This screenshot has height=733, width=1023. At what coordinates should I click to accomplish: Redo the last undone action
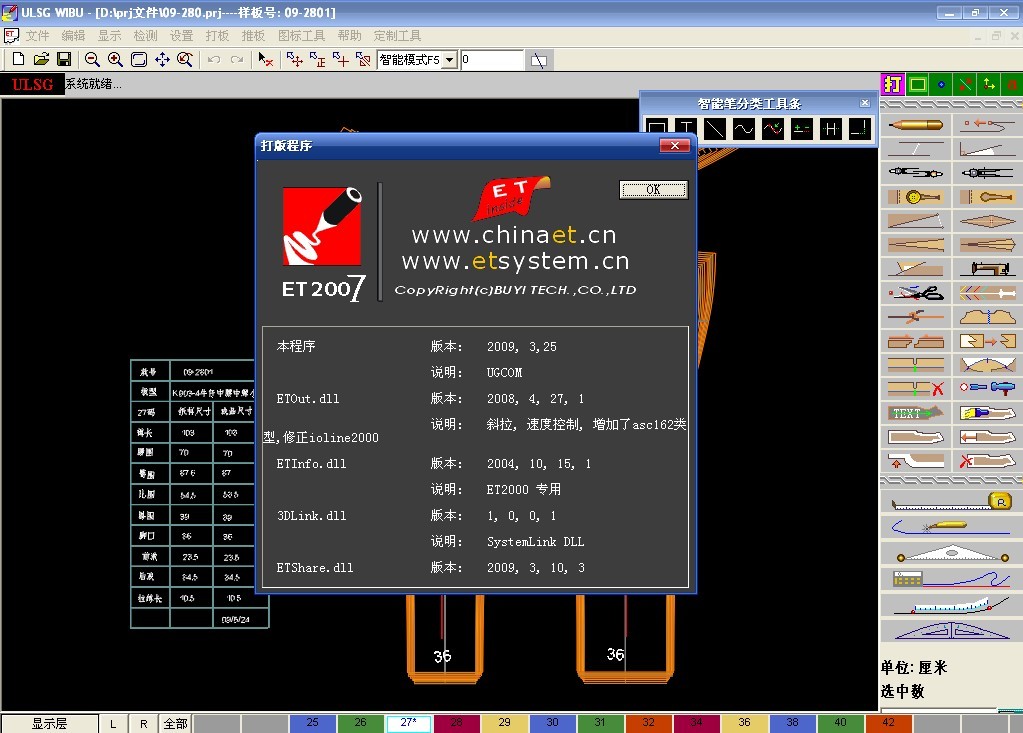pos(237,59)
